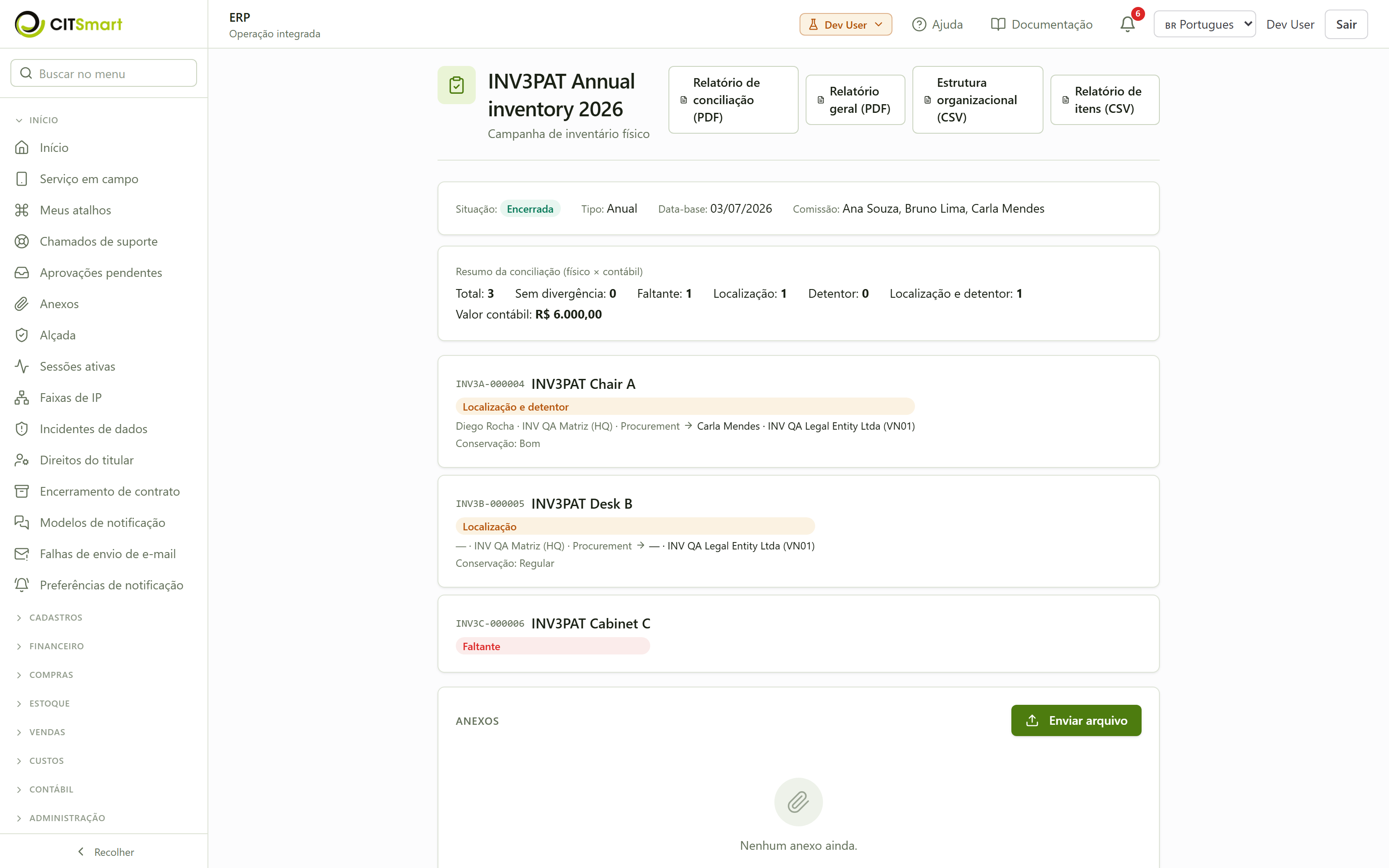Click the Sair button
Screen dimensions: 1389x868
[x=1346, y=24]
